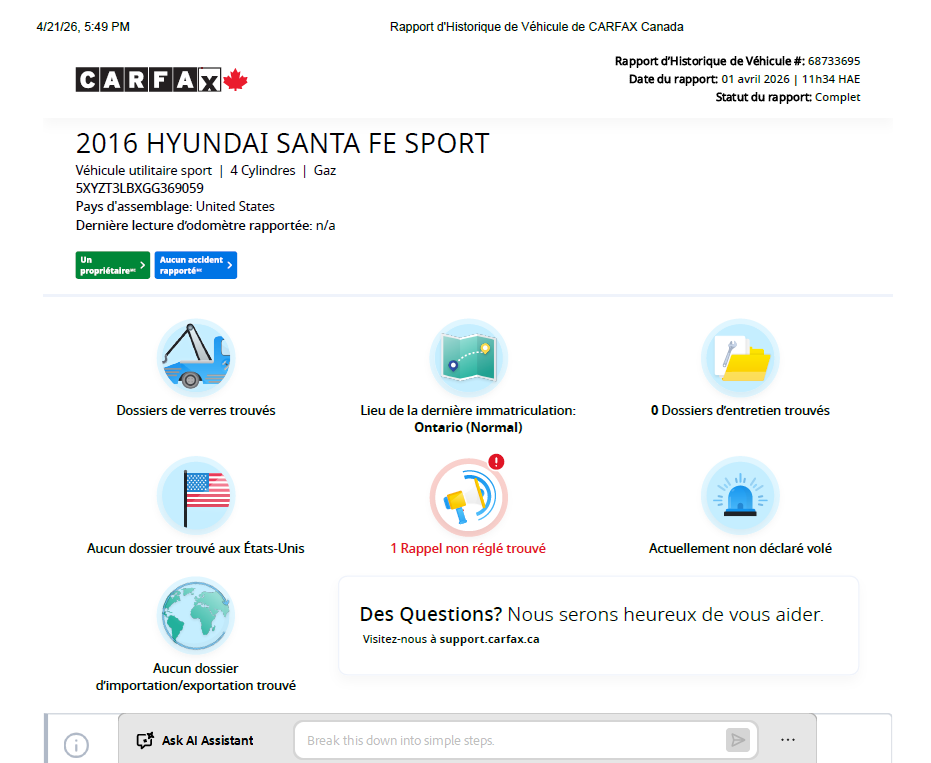
Task: Click the megaphone recall icon
Action: pyautogui.click(x=468, y=496)
